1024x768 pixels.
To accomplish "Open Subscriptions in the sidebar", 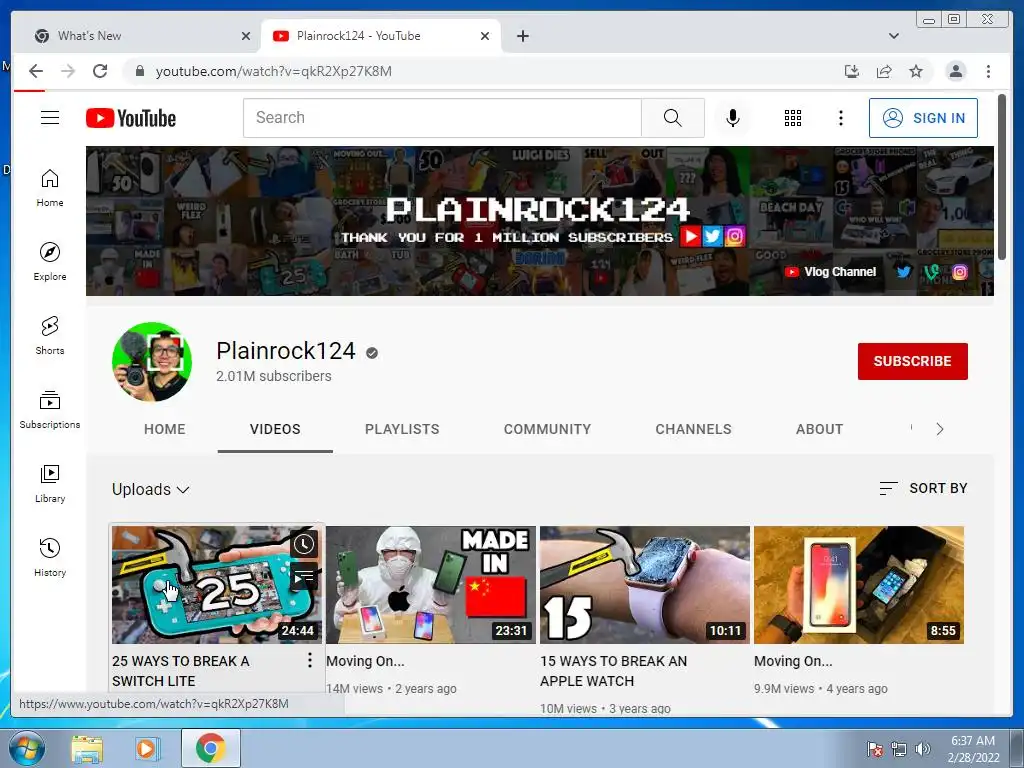I will (x=50, y=409).
